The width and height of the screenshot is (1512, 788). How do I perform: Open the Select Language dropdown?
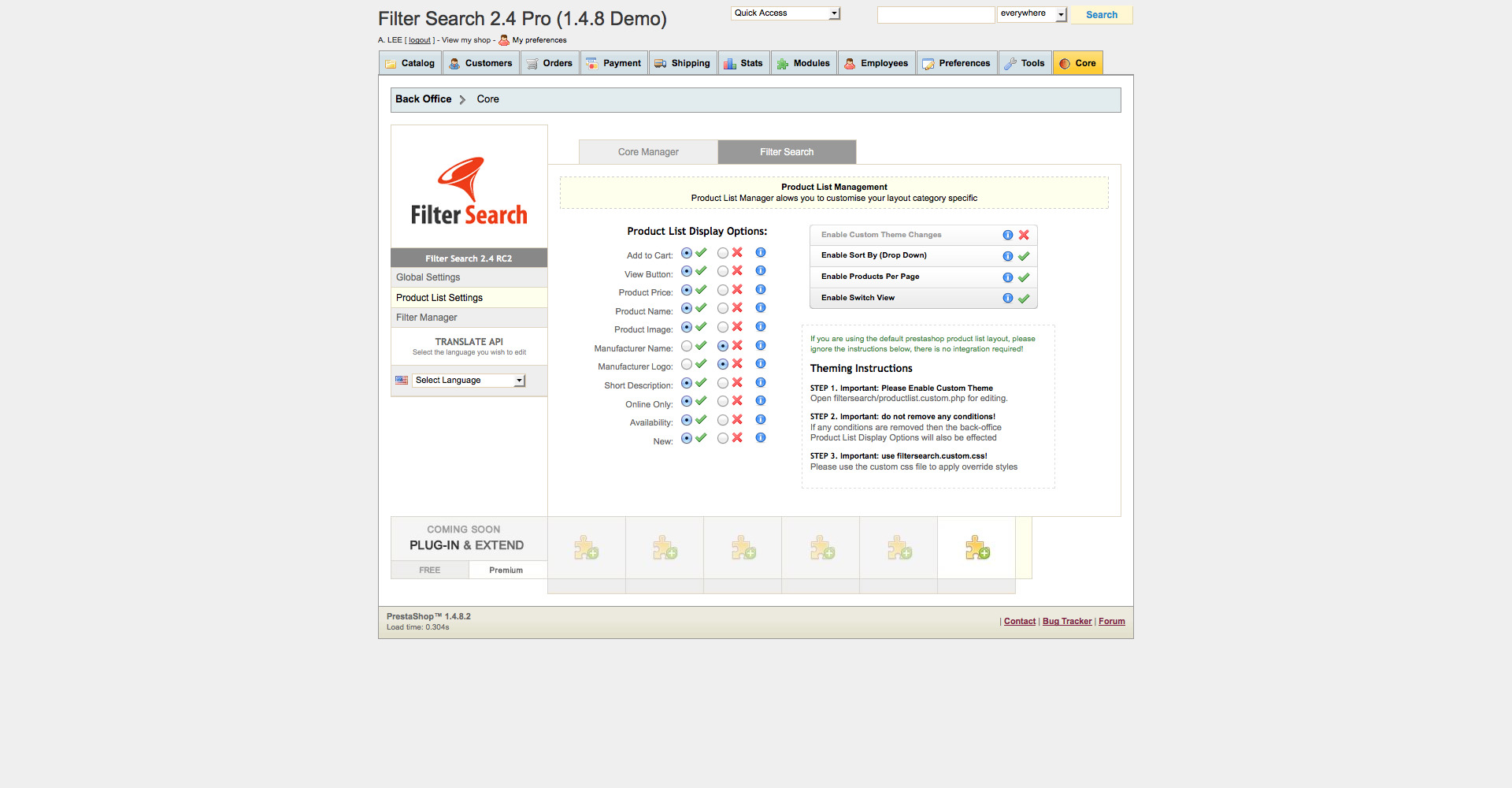(469, 381)
